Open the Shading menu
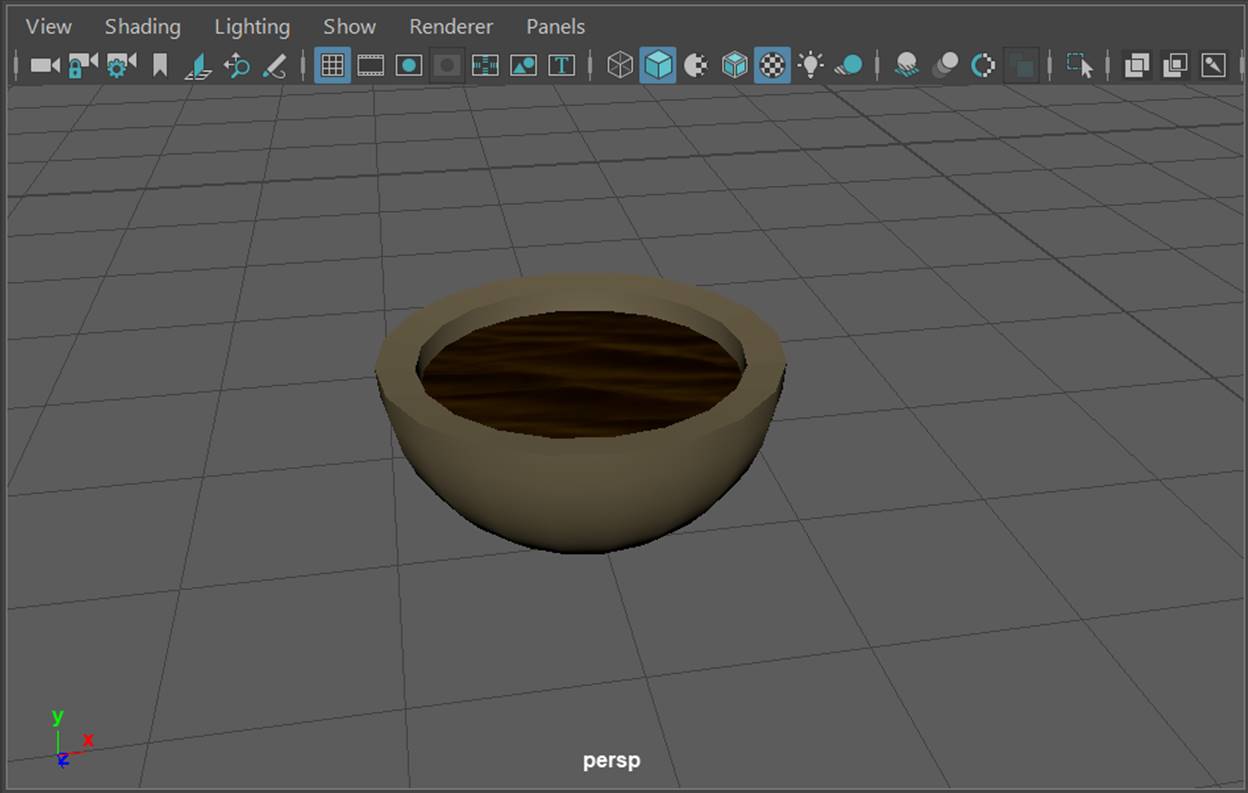Viewport: 1248px width, 793px height. tap(142, 27)
